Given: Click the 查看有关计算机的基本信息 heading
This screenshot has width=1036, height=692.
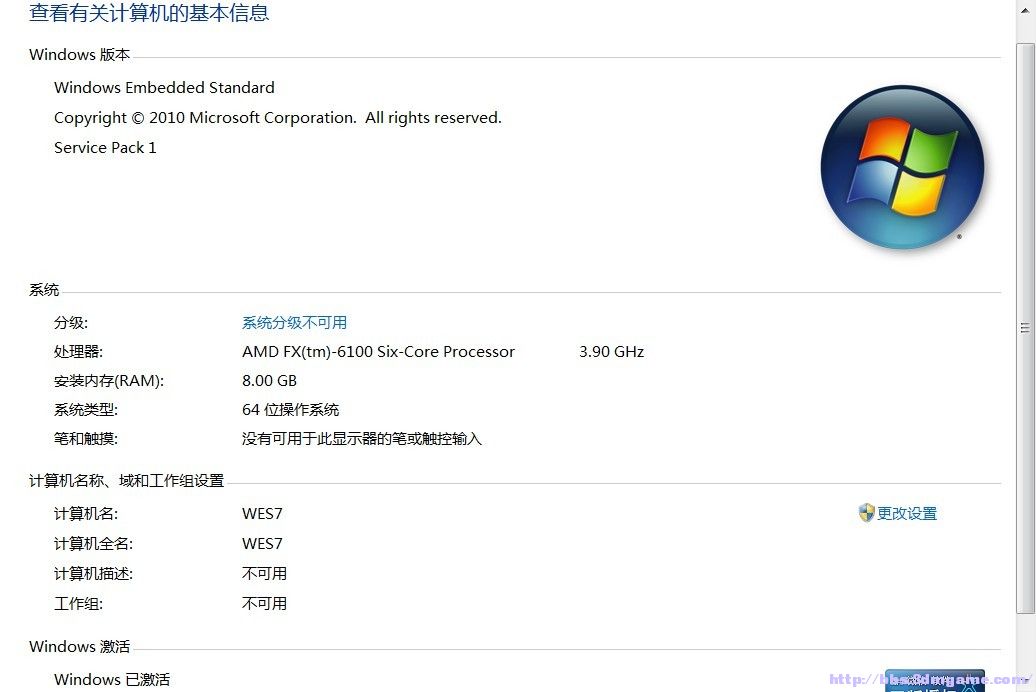Looking at the screenshot, I should [149, 13].
